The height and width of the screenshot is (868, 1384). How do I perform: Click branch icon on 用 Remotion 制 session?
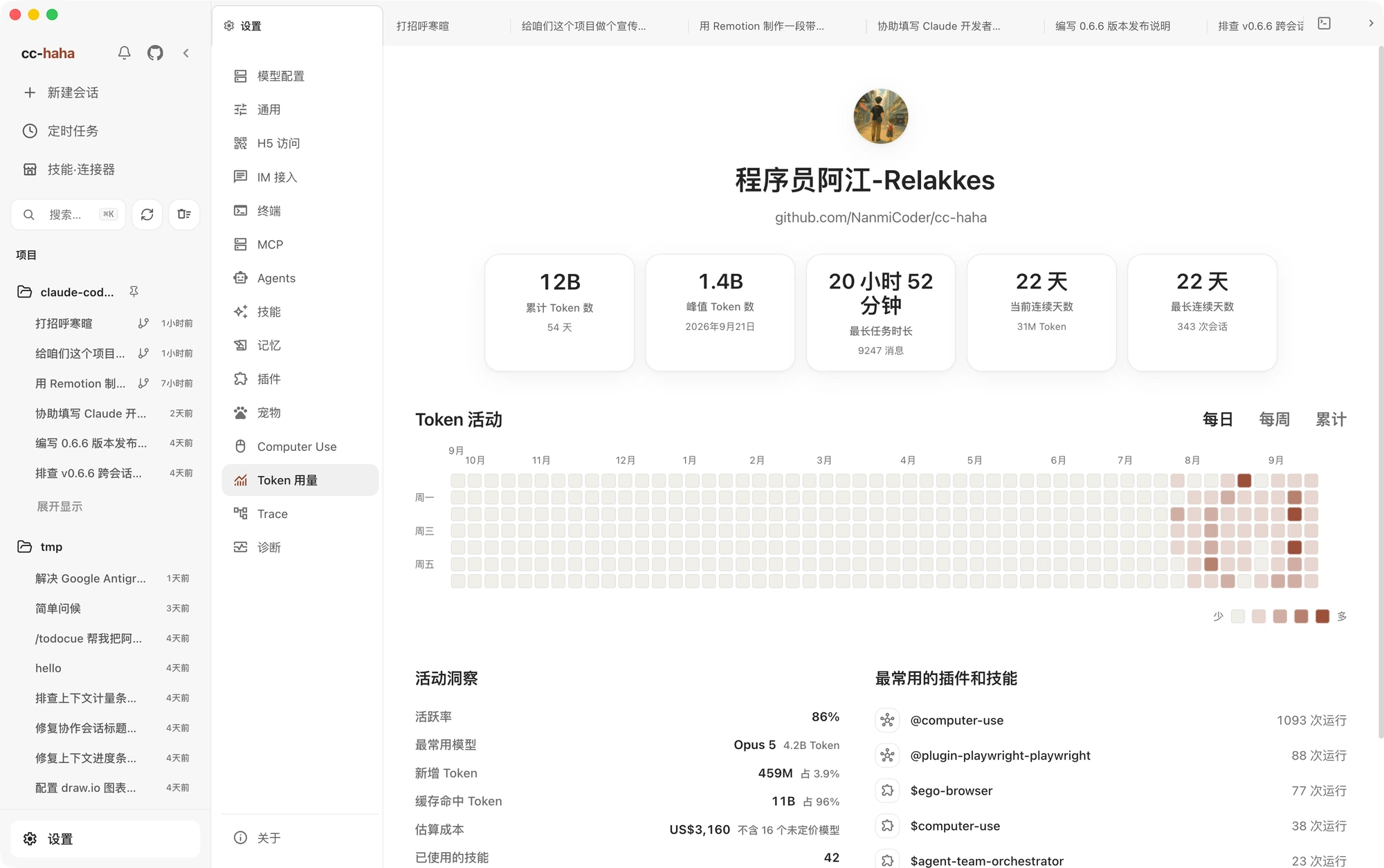[x=143, y=383]
